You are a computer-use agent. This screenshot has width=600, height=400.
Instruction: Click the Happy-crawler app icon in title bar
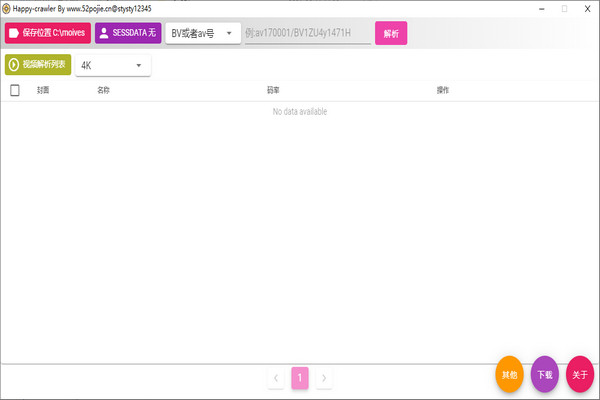pyautogui.click(x=7, y=7)
